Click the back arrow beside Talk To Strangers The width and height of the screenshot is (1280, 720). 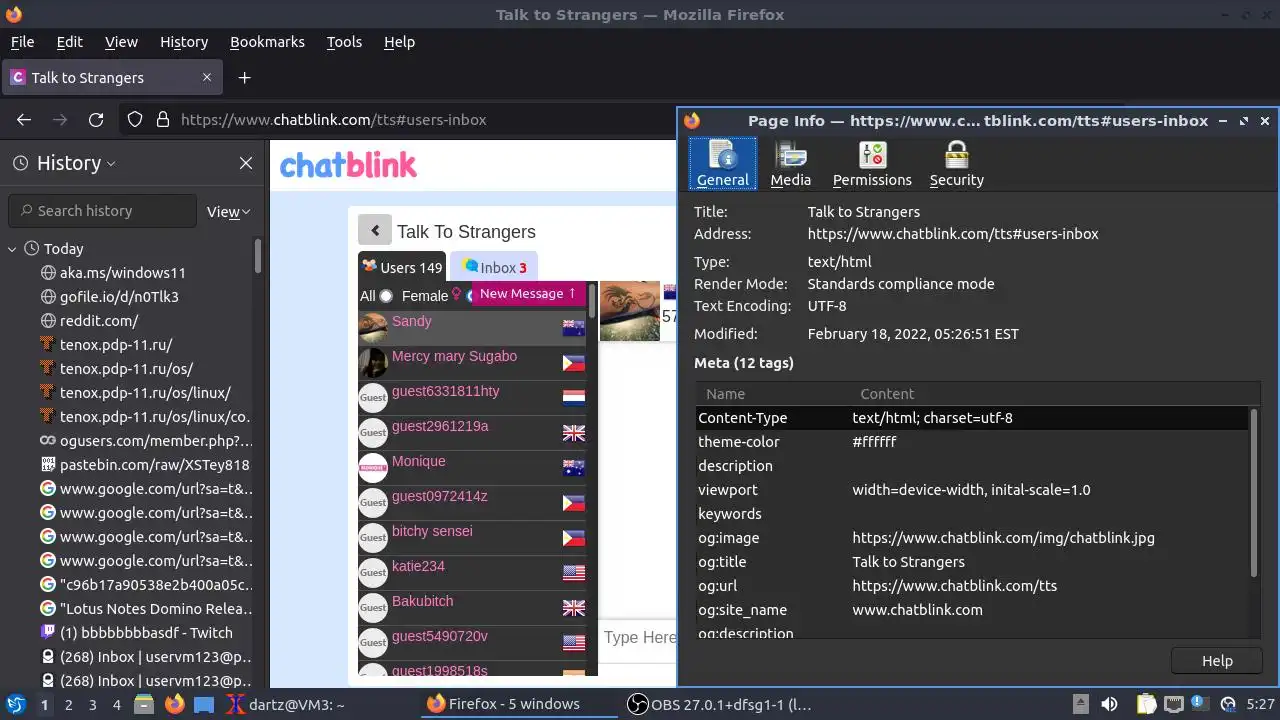[375, 231]
